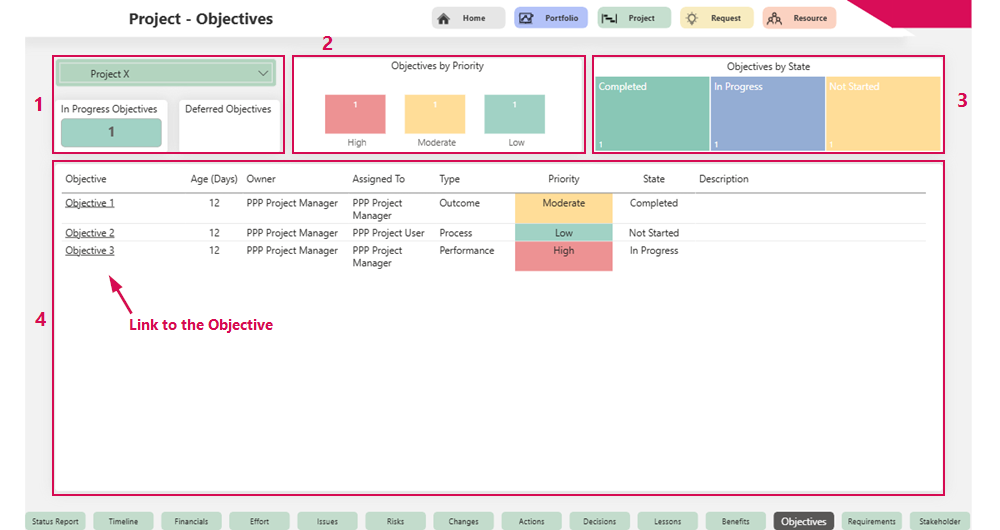Screen dimensions: 1000x530
Task: Click the In Progress Objectives count card
Action: tap(111, 132)
